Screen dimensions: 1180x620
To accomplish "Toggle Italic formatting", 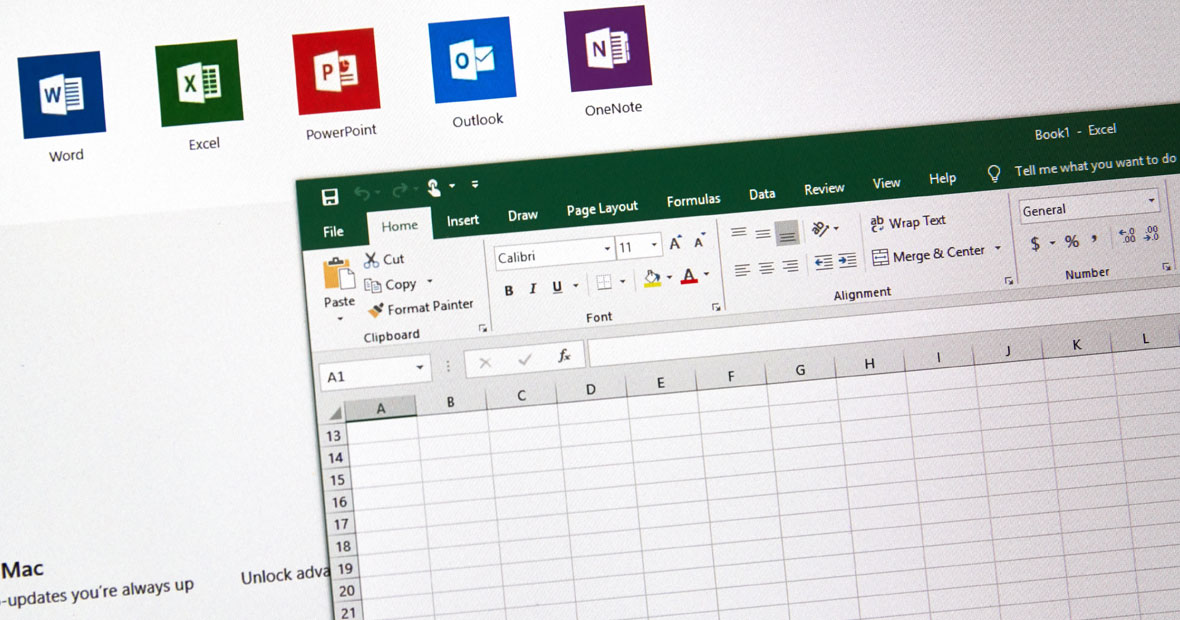I will (x=532, y=289).
